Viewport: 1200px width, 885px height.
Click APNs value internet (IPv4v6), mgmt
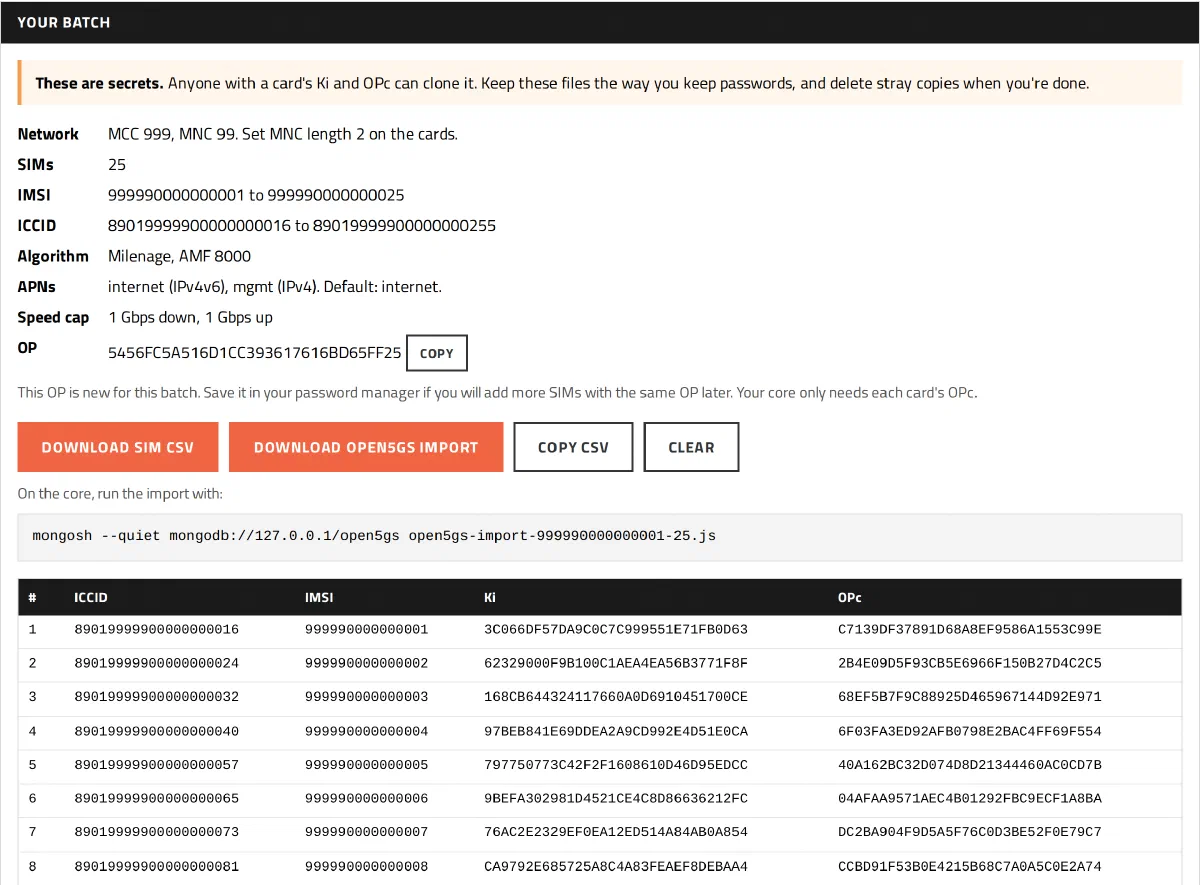point(275,287)
